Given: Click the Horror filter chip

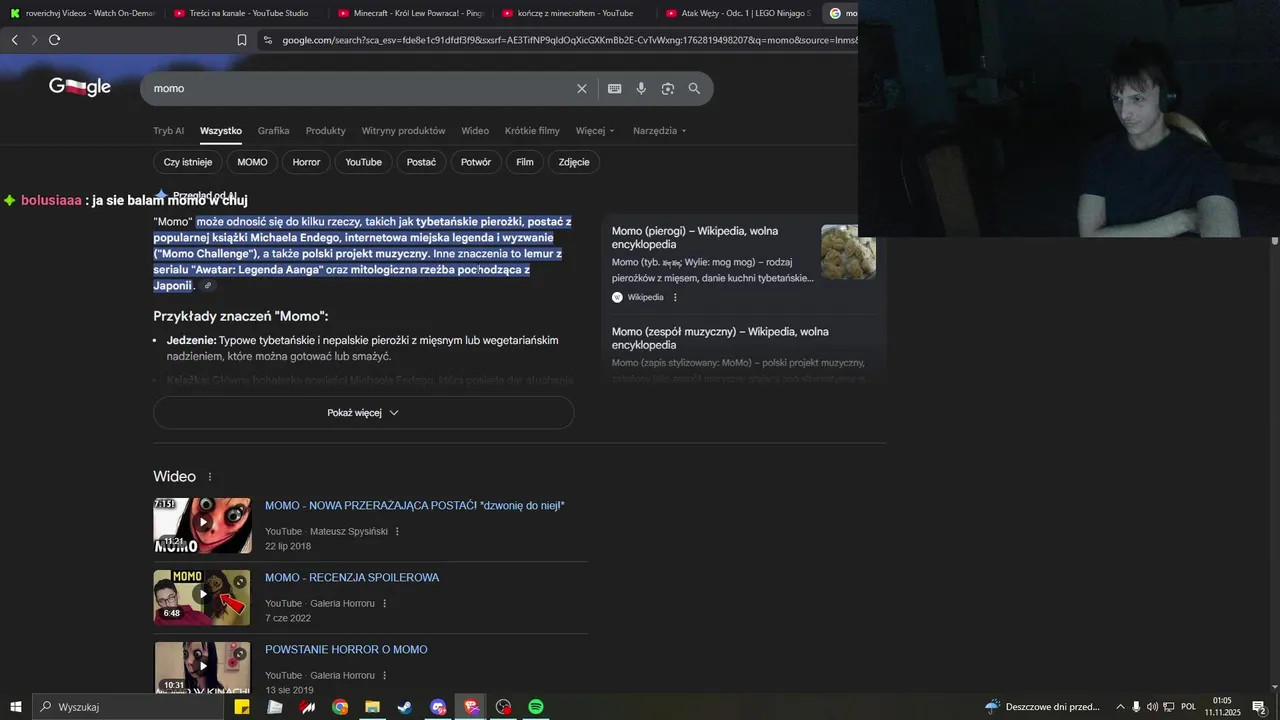Looking at the screenshot, I should click(306, 162).
